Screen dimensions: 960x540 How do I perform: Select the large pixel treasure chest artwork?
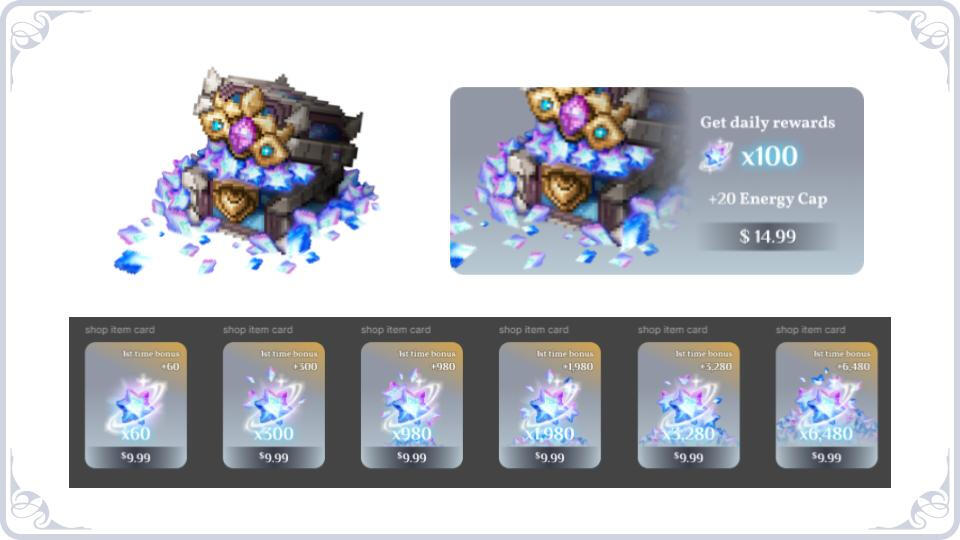click(x=247, y=171)
